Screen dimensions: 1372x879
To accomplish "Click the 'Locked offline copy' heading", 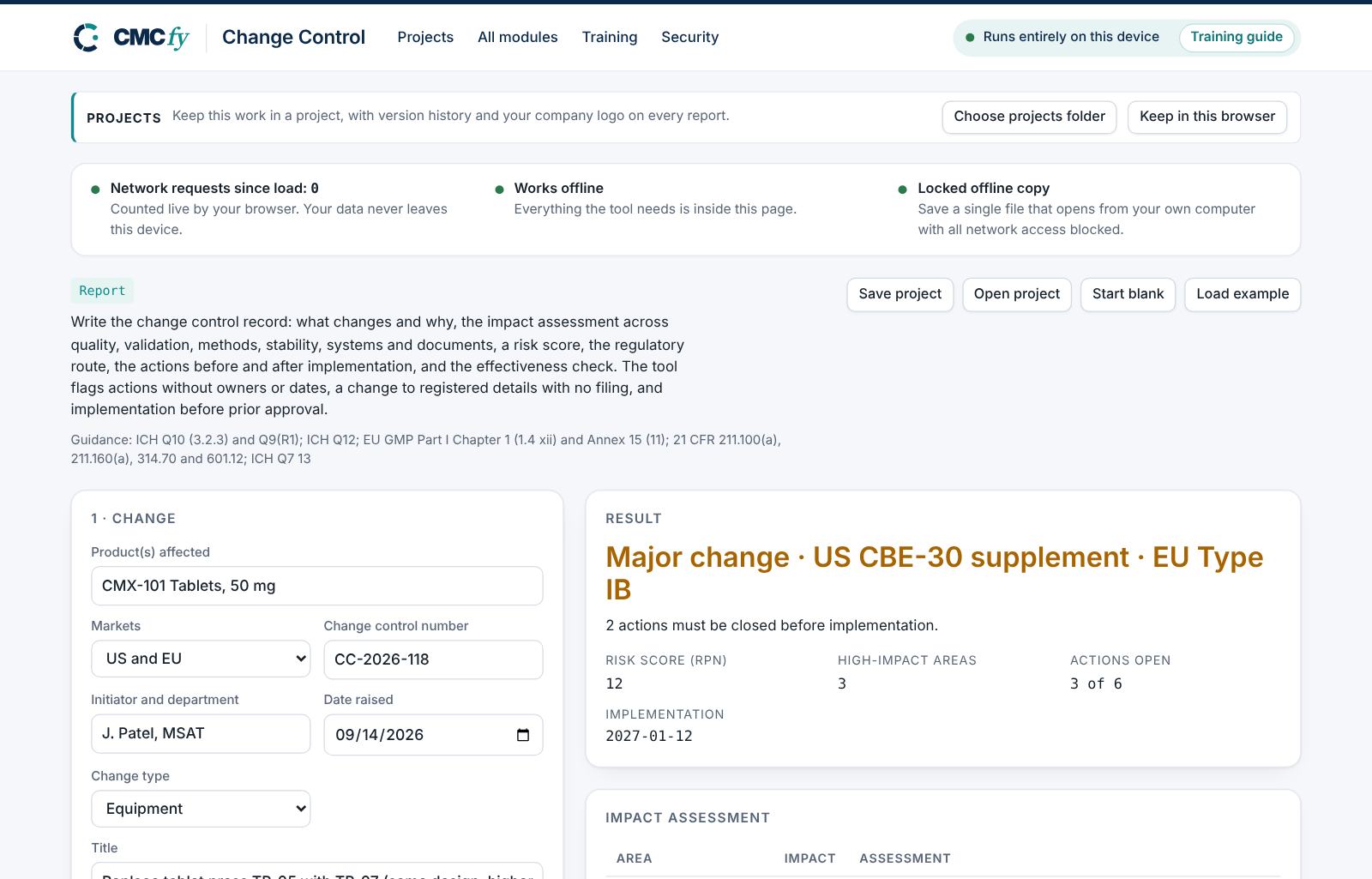I will point(984,188).
